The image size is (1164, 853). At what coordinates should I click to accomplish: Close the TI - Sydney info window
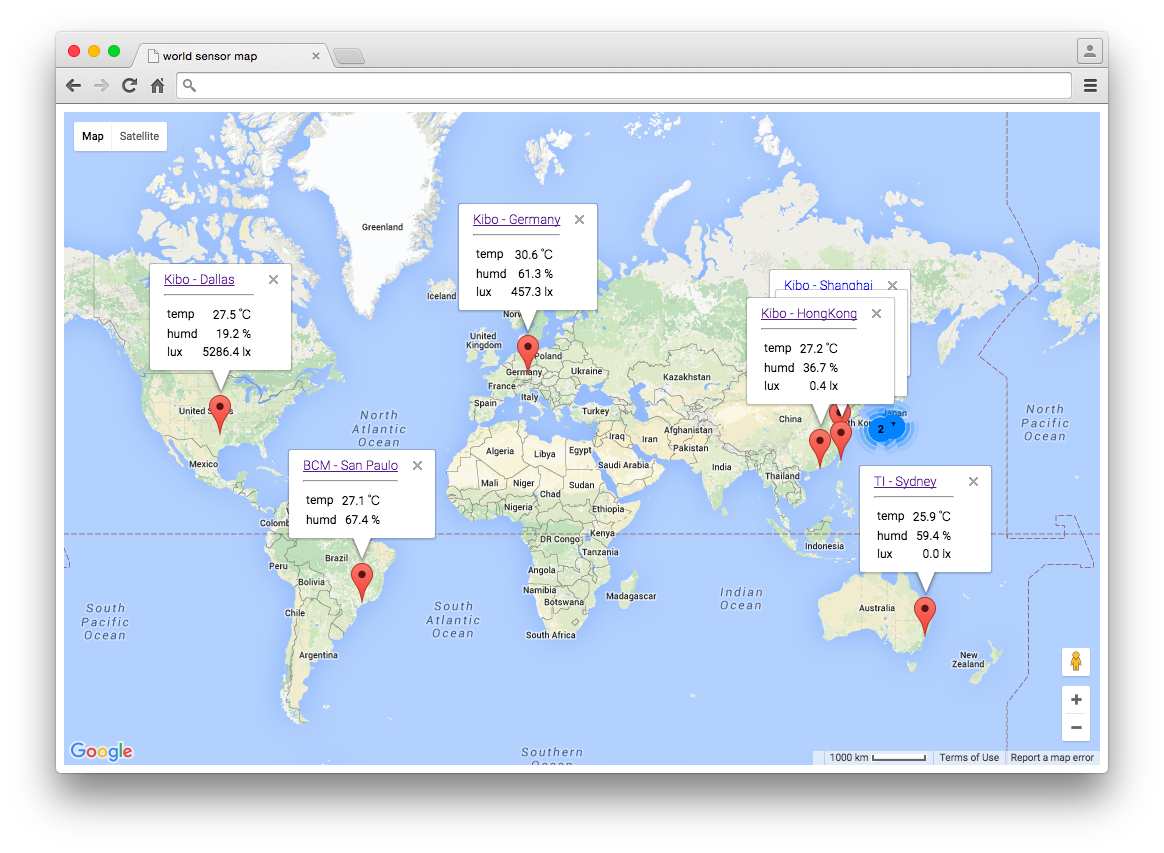pyautogui.click(x=973, y=481)
